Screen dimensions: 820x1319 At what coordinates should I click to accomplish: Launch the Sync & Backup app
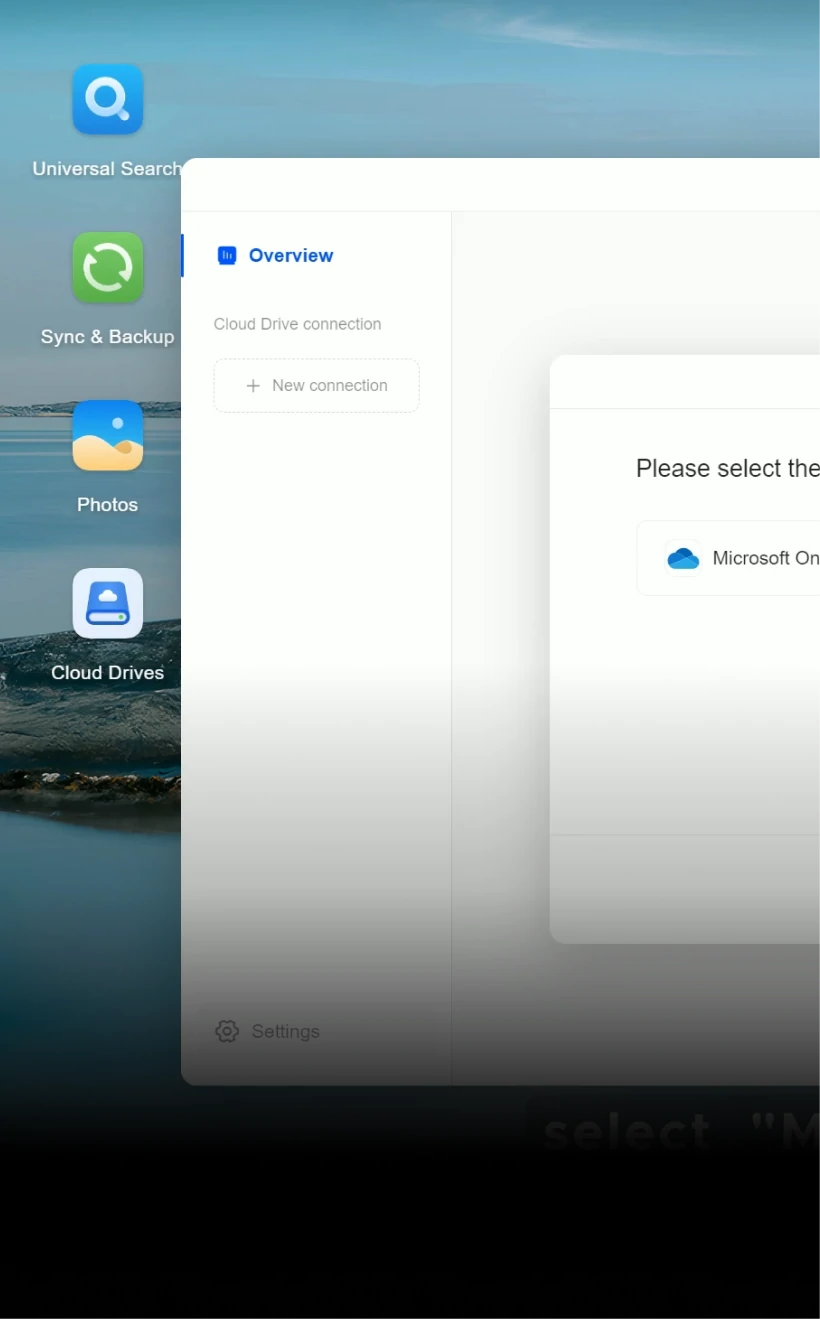(107, 267)
